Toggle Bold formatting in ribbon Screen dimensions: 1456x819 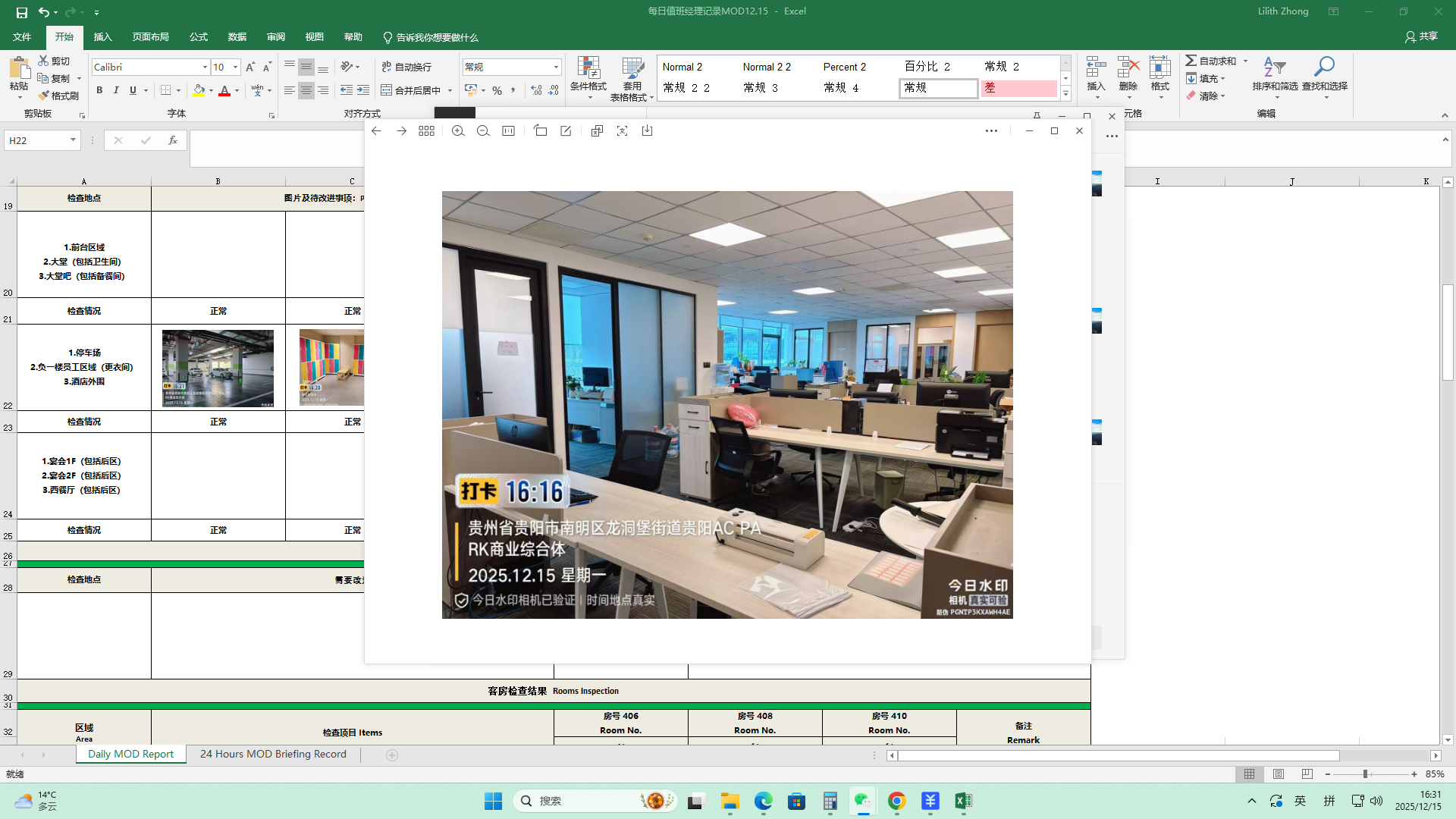tap(99, 90)
